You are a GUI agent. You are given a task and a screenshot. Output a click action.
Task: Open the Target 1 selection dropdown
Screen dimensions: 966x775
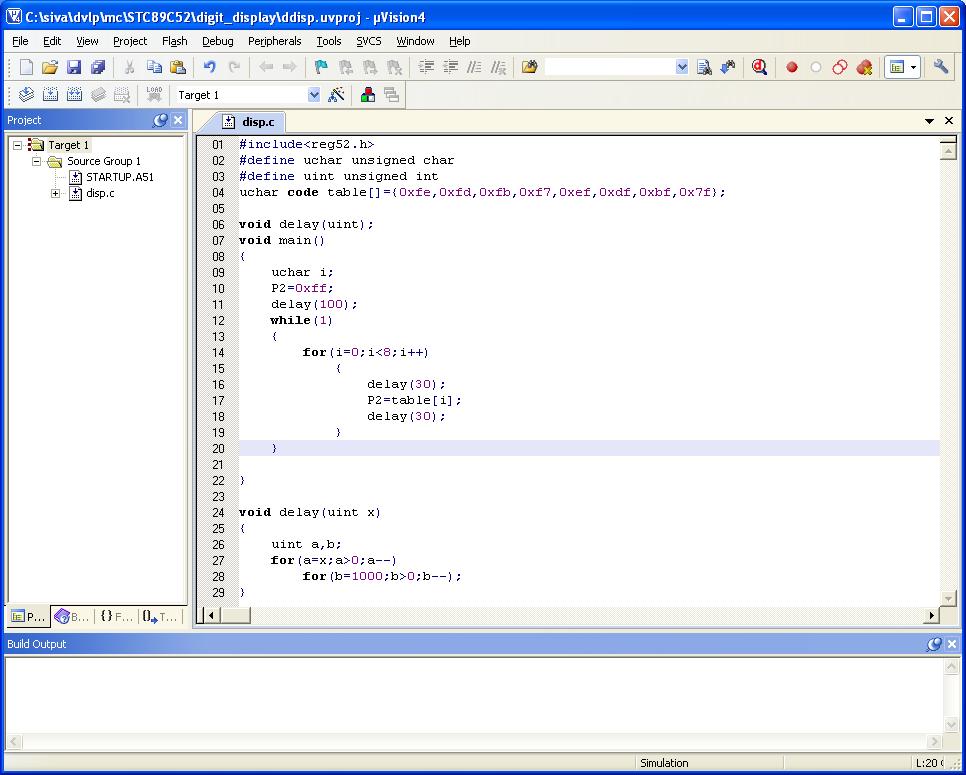point(313,94)
